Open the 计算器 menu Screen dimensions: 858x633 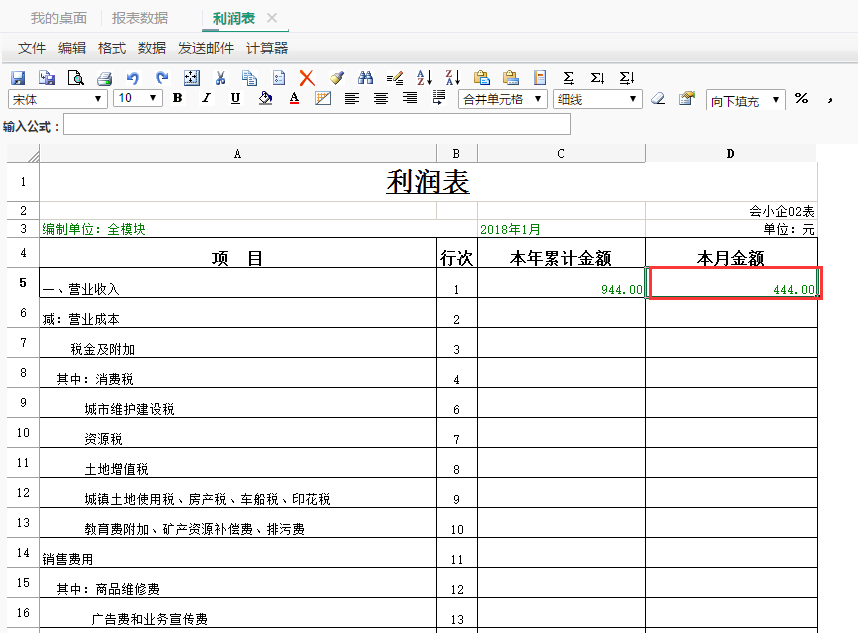pos(266,48)
